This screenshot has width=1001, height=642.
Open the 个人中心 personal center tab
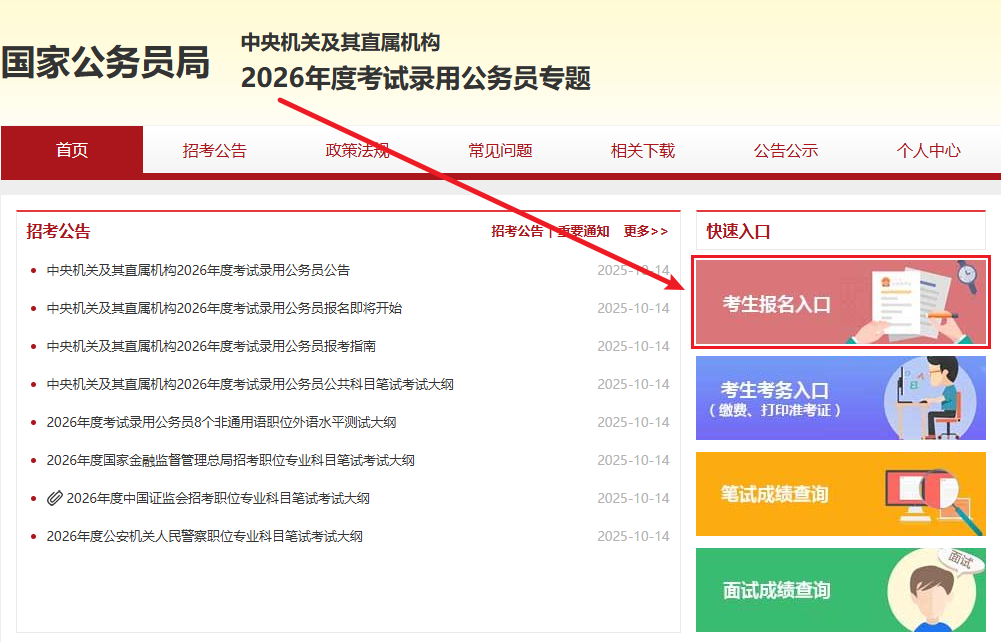point(929,152)
